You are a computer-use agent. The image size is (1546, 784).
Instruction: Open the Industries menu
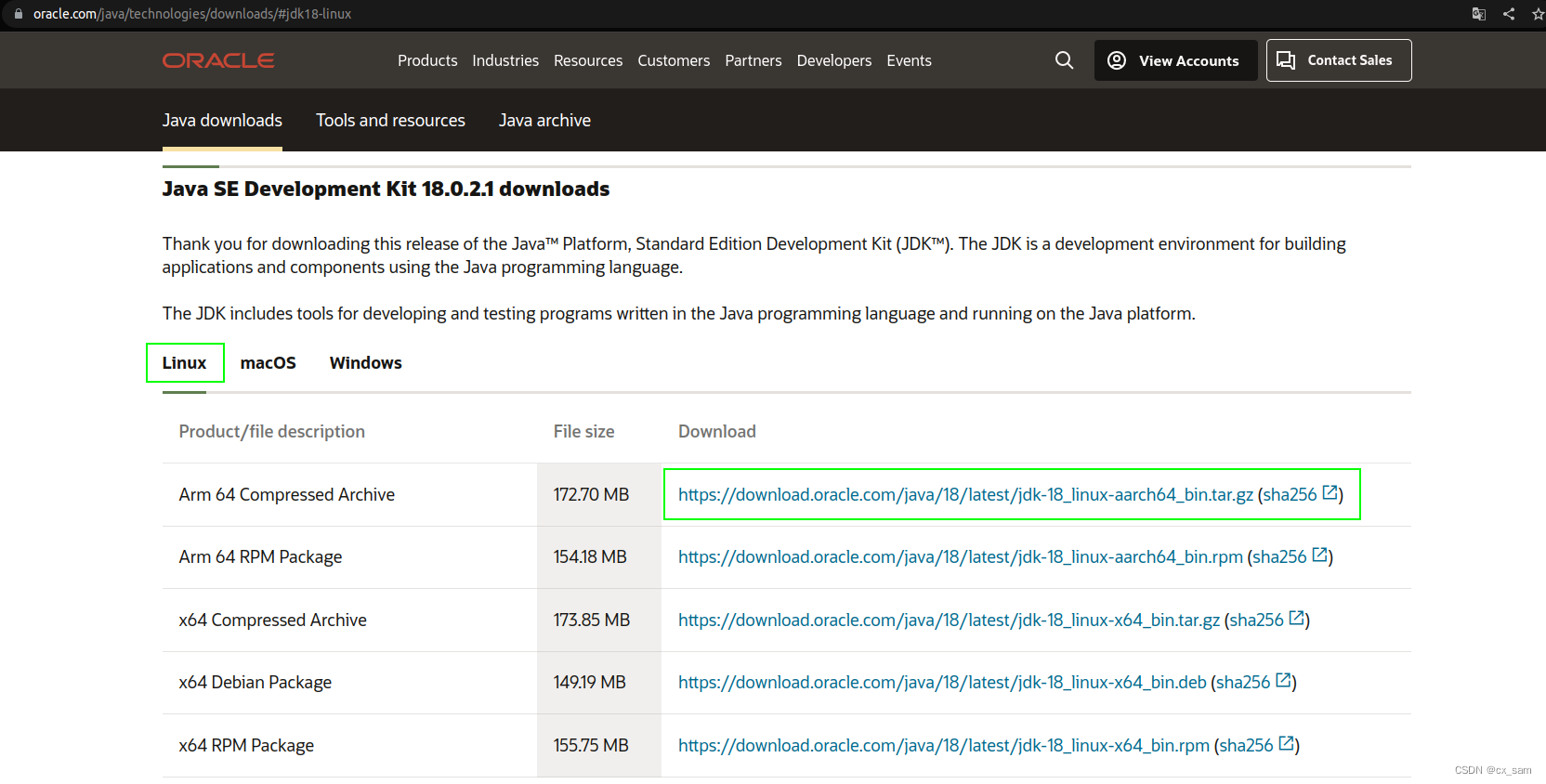505,60
